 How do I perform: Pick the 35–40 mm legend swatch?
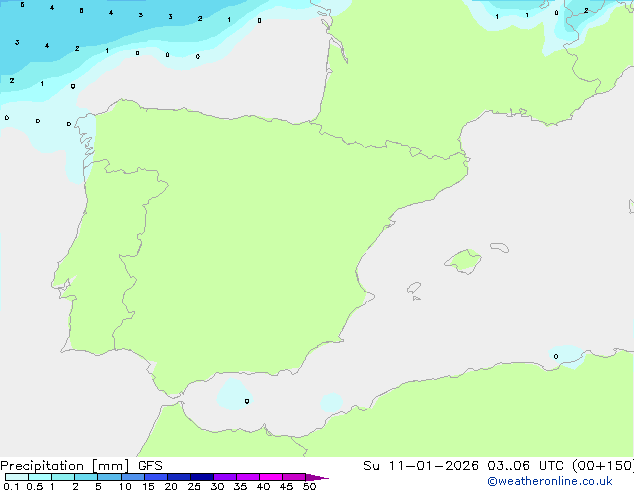tap(247, 477)
